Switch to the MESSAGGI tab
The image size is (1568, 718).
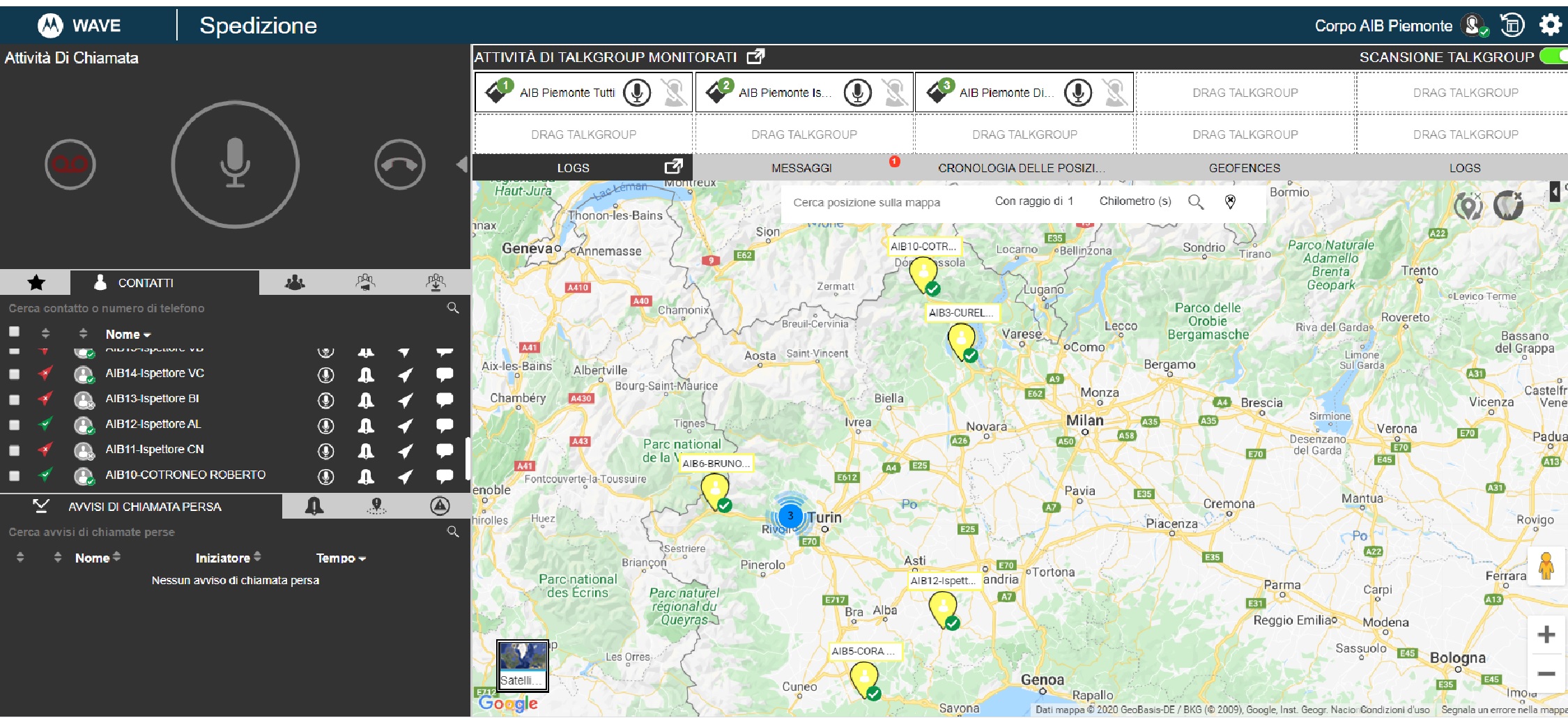tap(801, 168)
